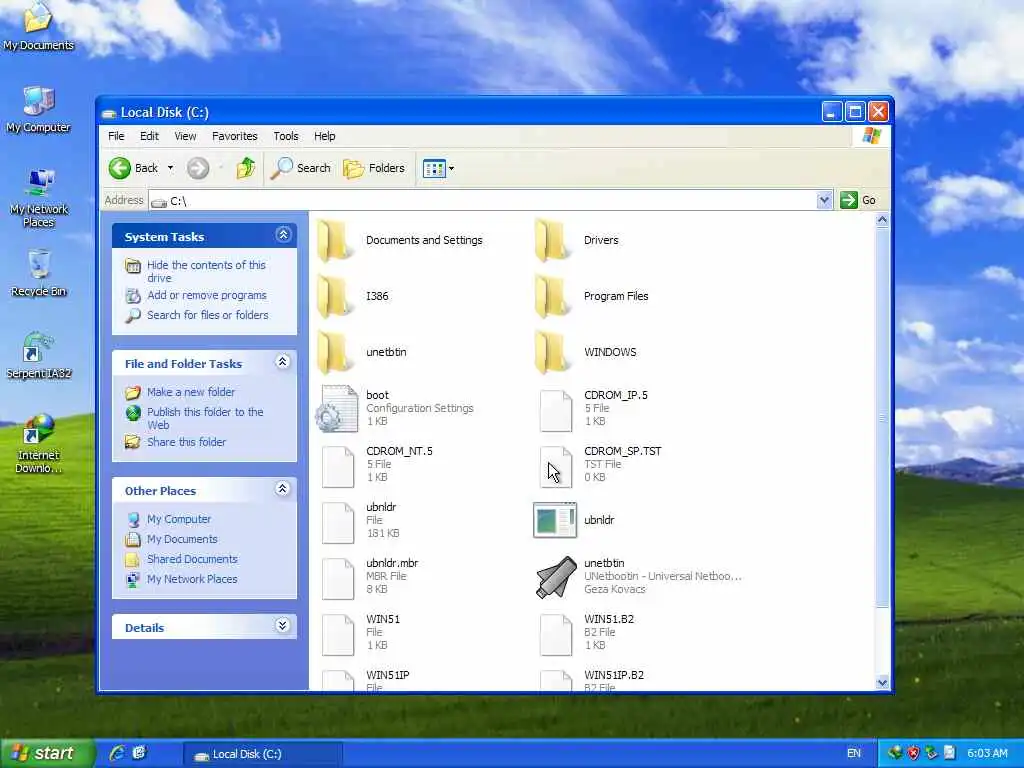Open My Network Places in Other Places
The height and width of the screenshot is (768, 1024).
tap(192, 579)
